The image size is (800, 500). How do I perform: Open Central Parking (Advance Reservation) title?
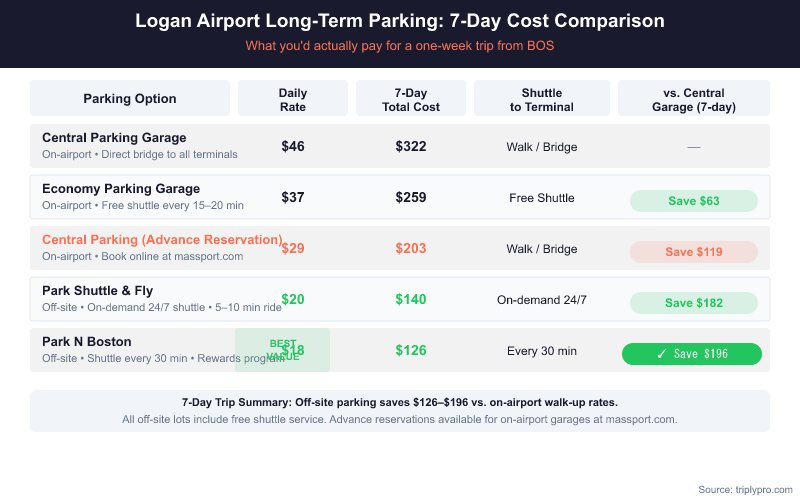162,240
